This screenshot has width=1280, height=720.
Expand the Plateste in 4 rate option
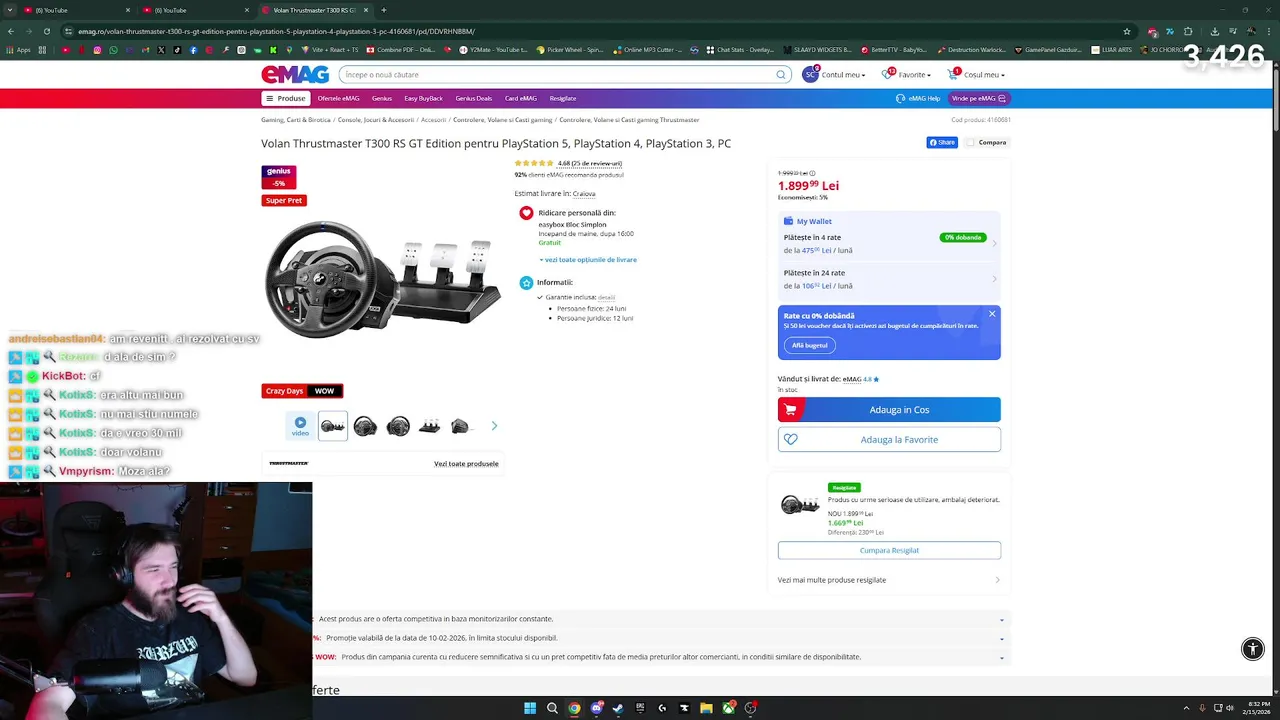(x=889, y=243)
